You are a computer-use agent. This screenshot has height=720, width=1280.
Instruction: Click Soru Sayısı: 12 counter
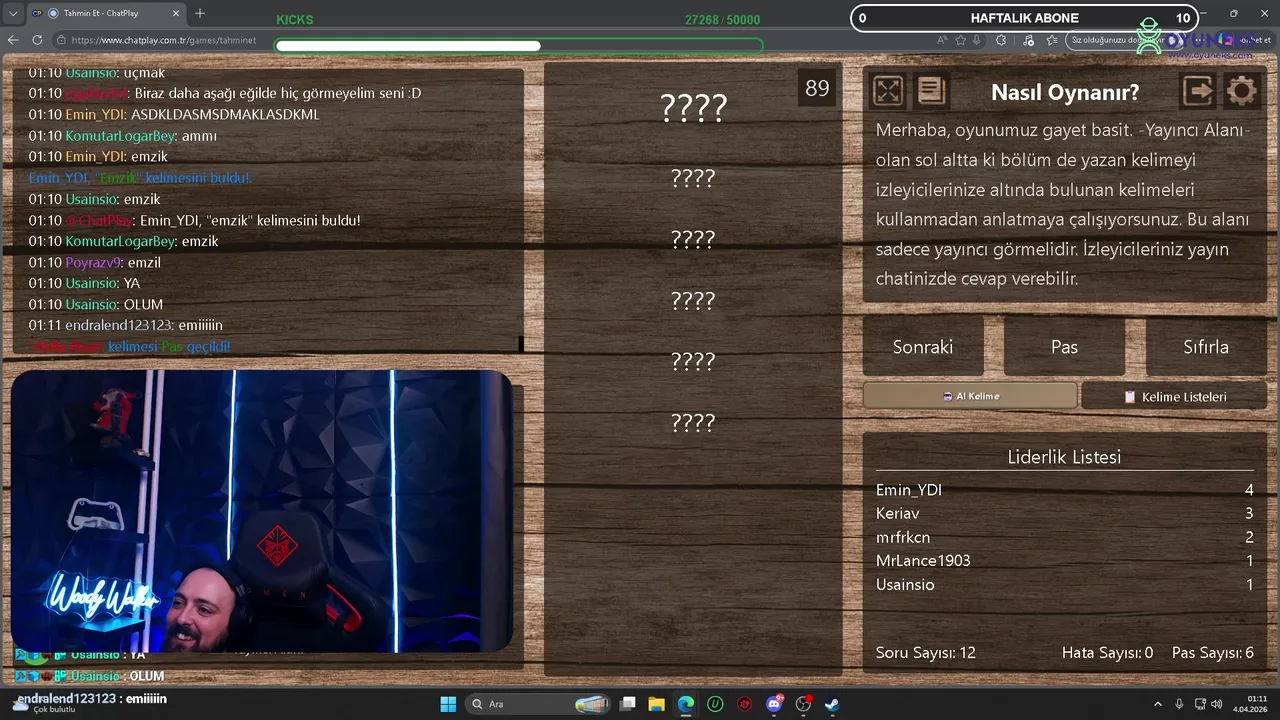click(x=926, y=653)
